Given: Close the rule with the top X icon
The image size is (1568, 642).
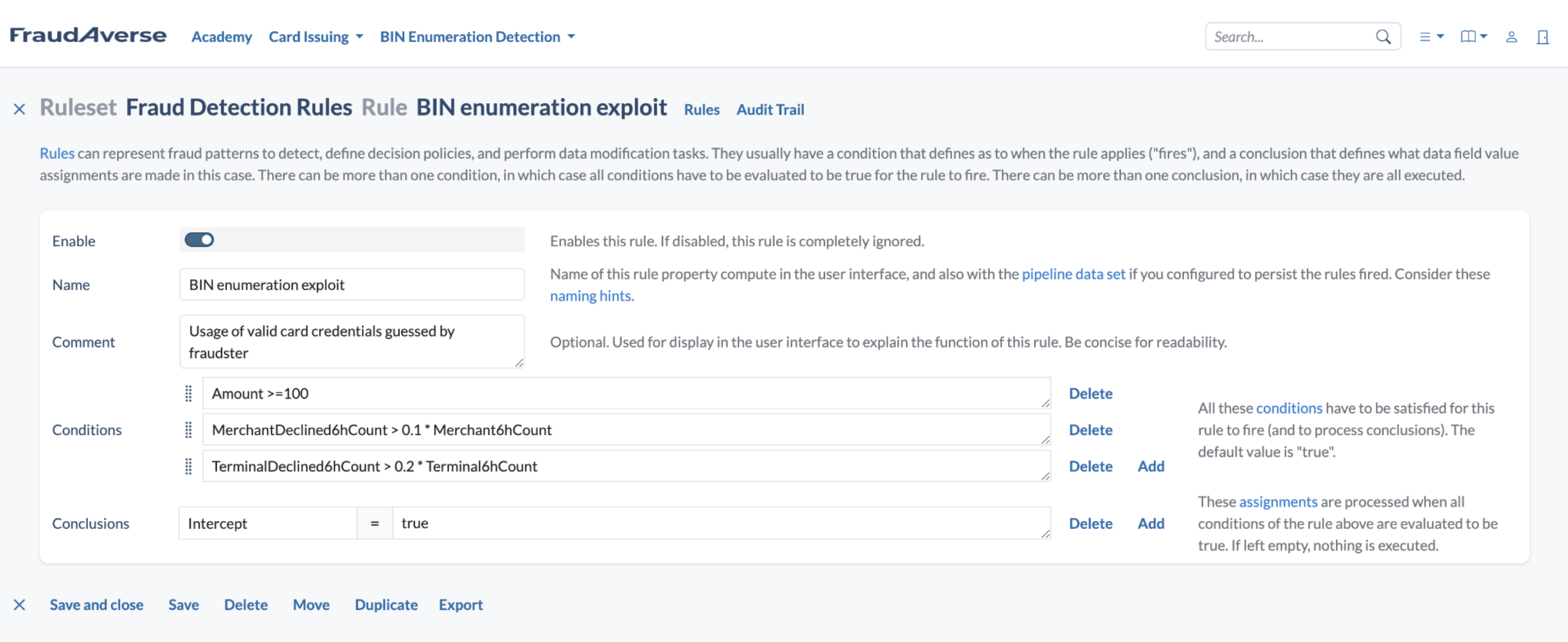Looking at the screenshot, I should click(x=19, y=109).
